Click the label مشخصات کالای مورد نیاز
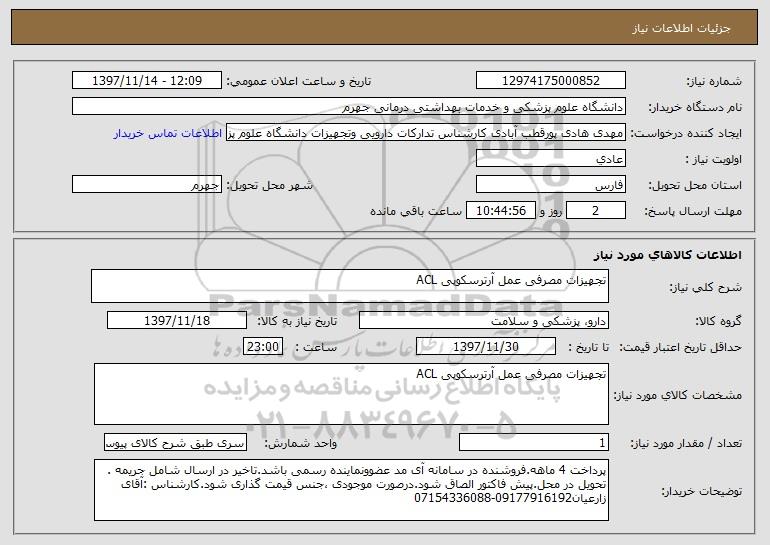The width and height of the screenshot is (770, 545). click(x=678, y=395)
